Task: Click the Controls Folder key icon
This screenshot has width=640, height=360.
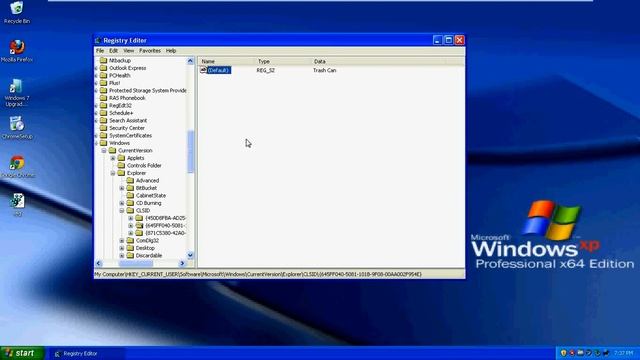Action: [x=121, y=166]
